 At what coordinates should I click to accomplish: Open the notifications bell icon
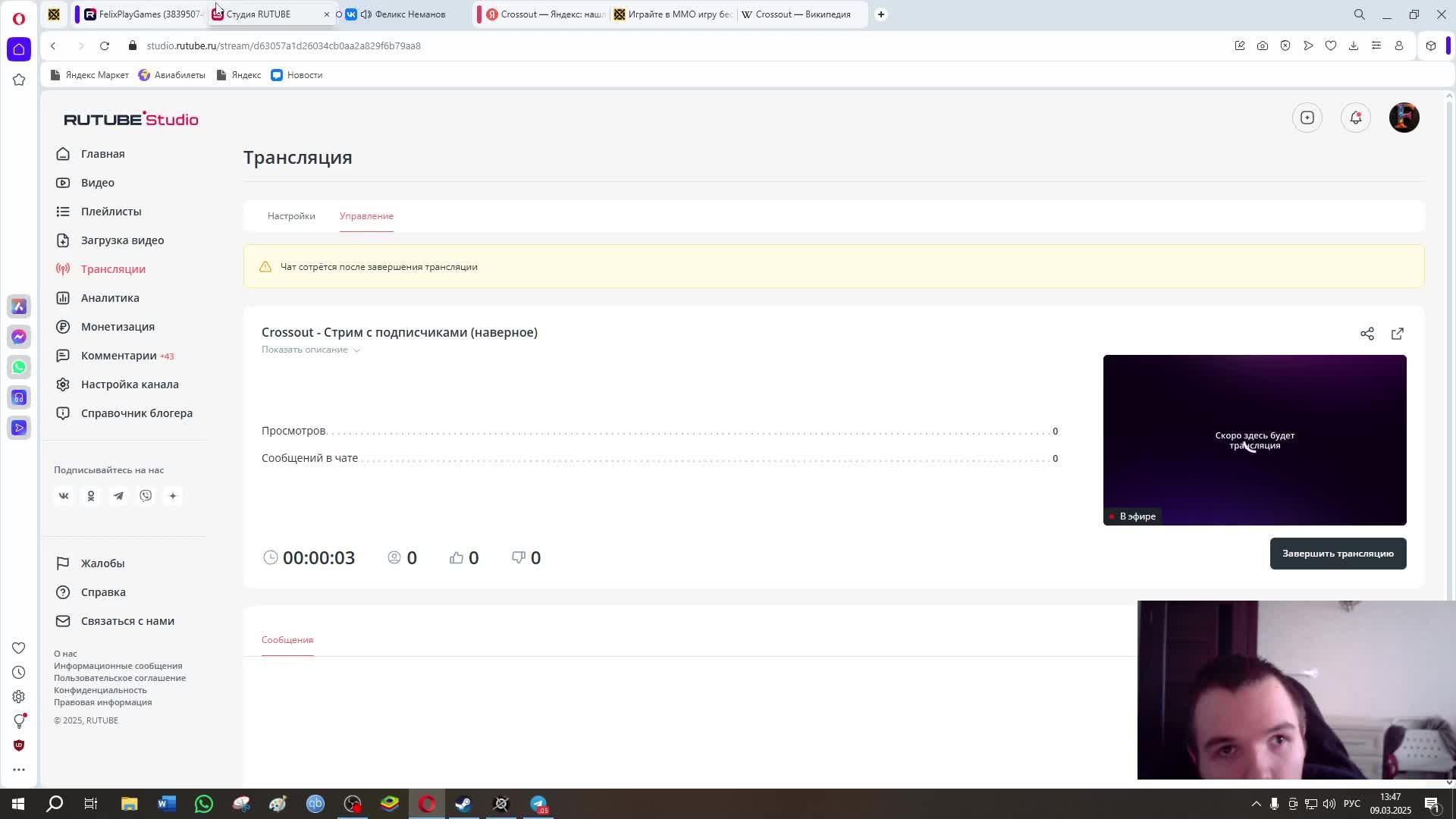tap(1355, 118)
